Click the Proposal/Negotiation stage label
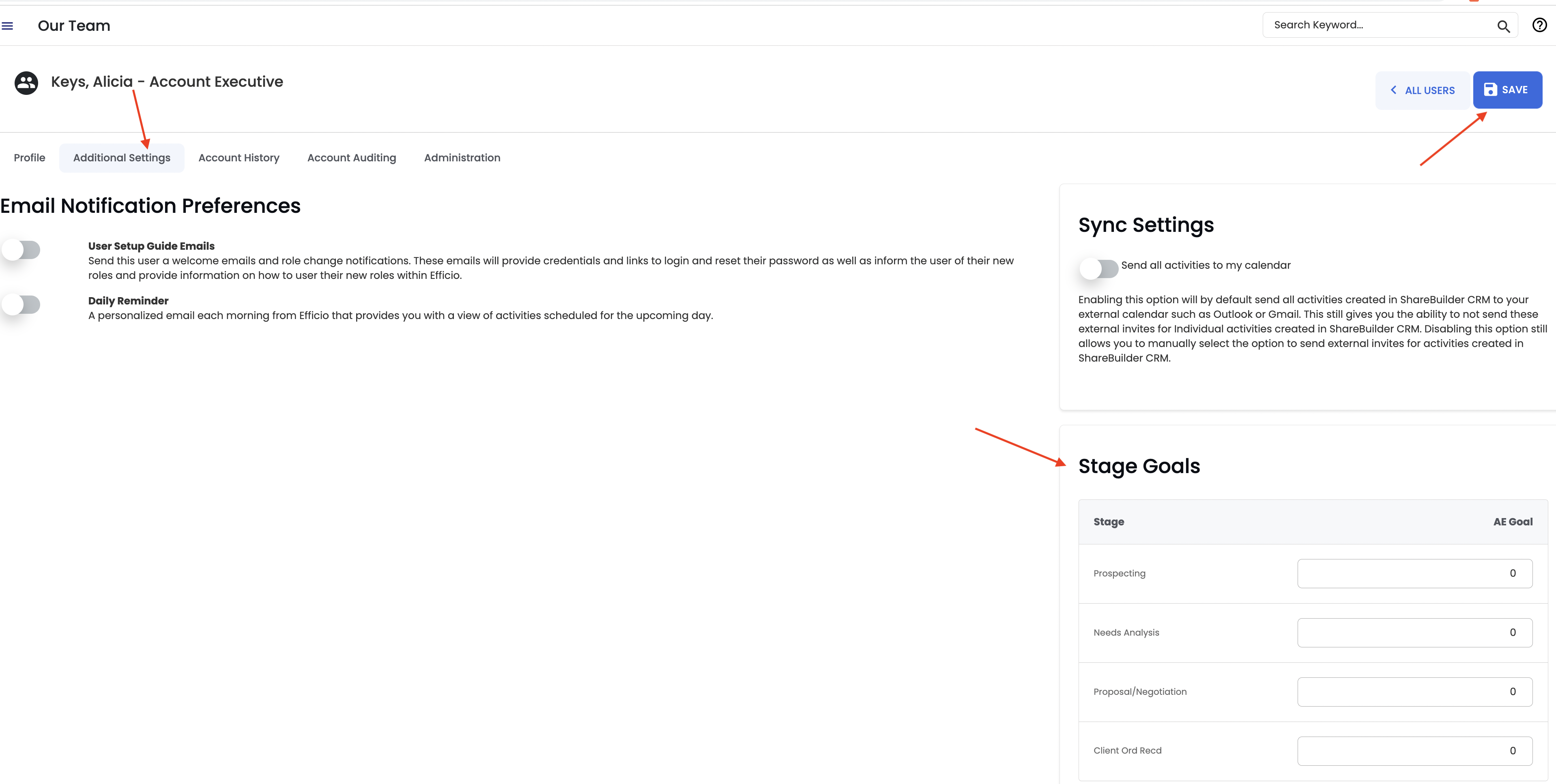Screen dimensions: 1556x784 point(1140,692)
